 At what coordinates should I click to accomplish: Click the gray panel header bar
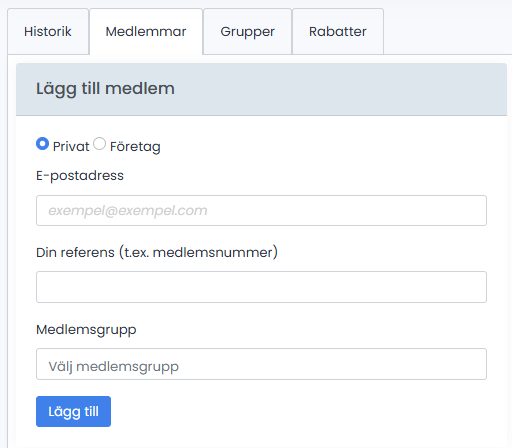pos(261,89)
